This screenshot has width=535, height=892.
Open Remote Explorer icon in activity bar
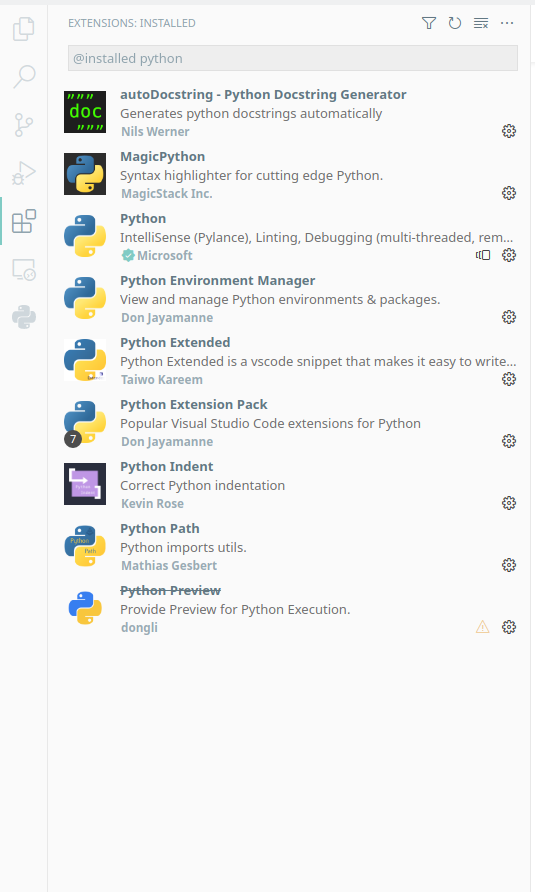(x=24, y=270)
